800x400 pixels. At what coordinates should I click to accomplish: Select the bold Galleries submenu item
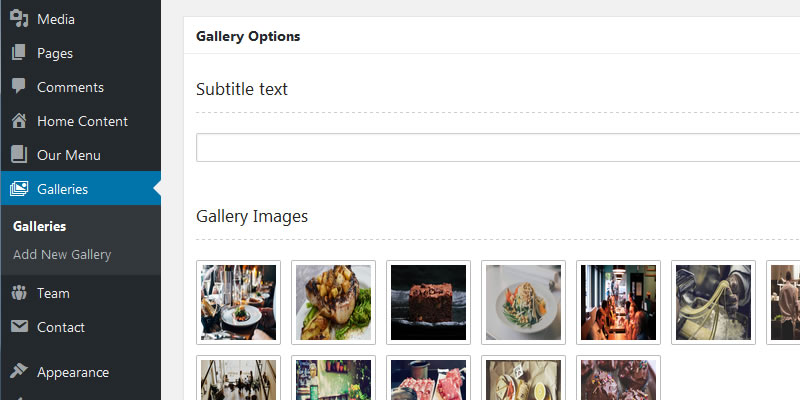tap(40, 226)
